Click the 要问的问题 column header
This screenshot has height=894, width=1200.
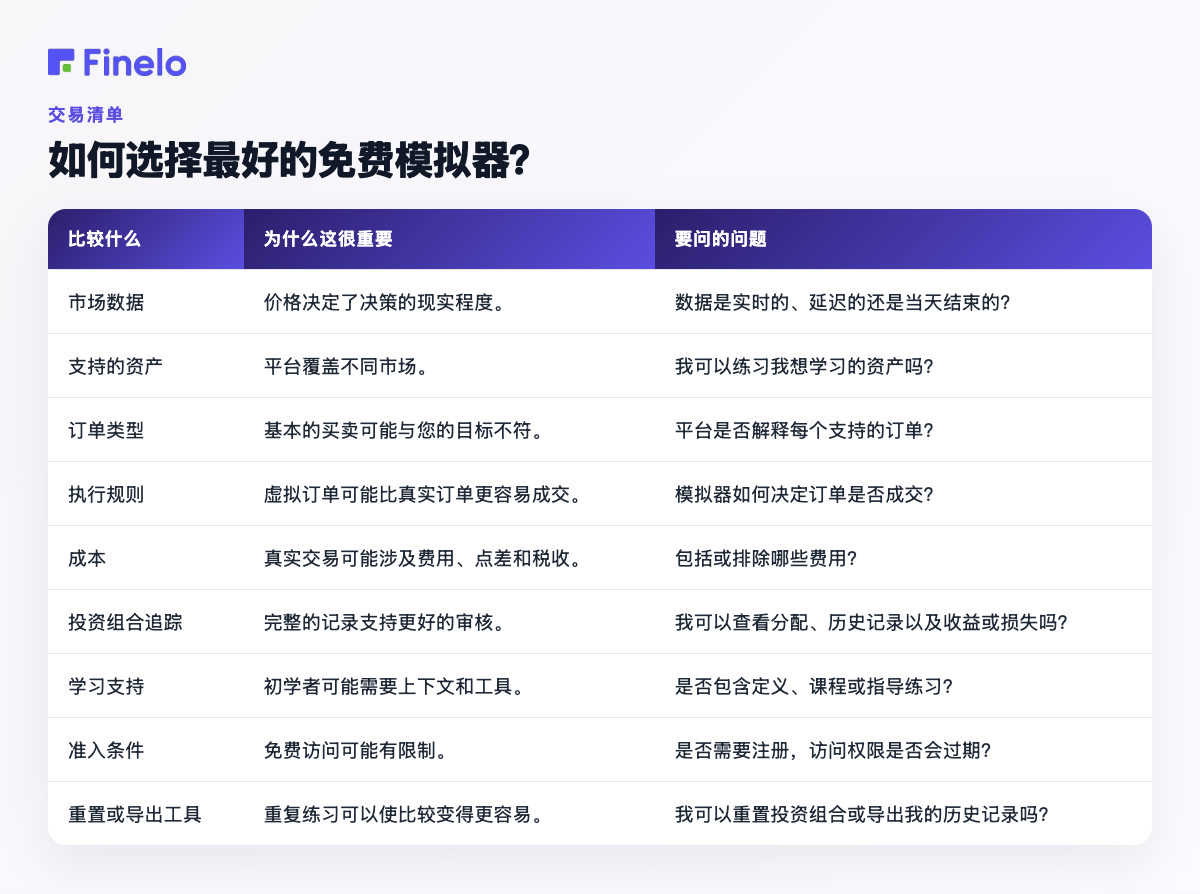[903, 239]
